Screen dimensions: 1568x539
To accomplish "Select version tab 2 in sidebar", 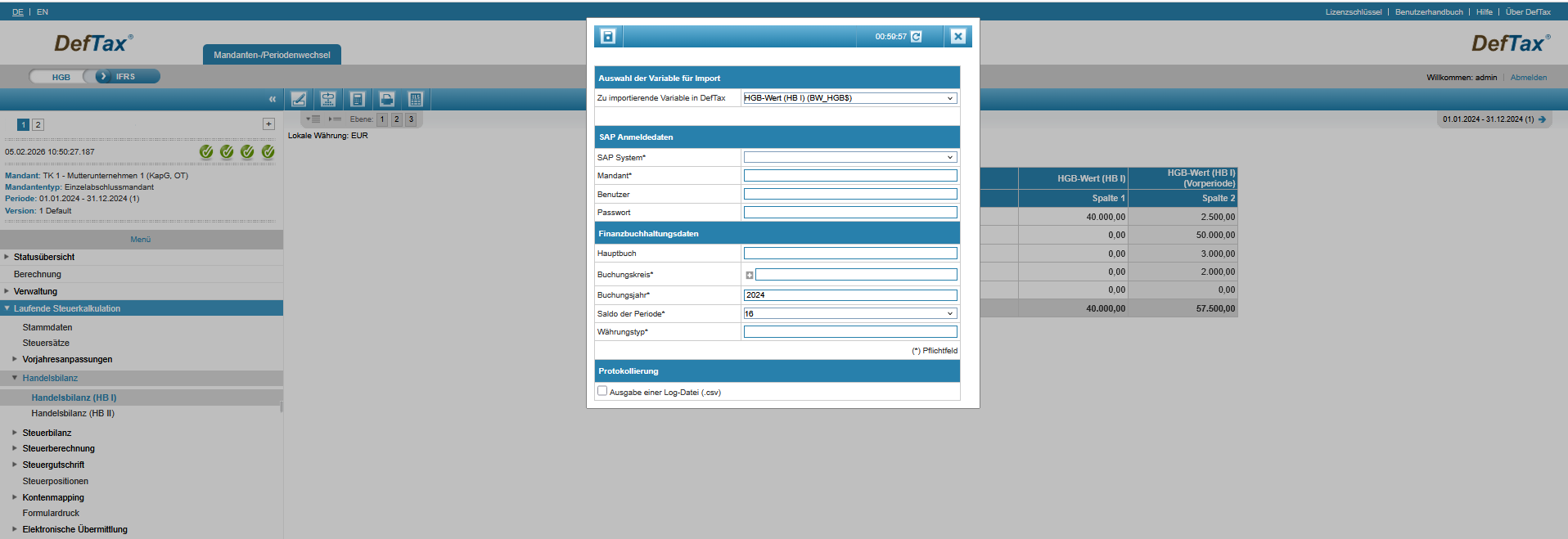I will [x=38, y=124].
